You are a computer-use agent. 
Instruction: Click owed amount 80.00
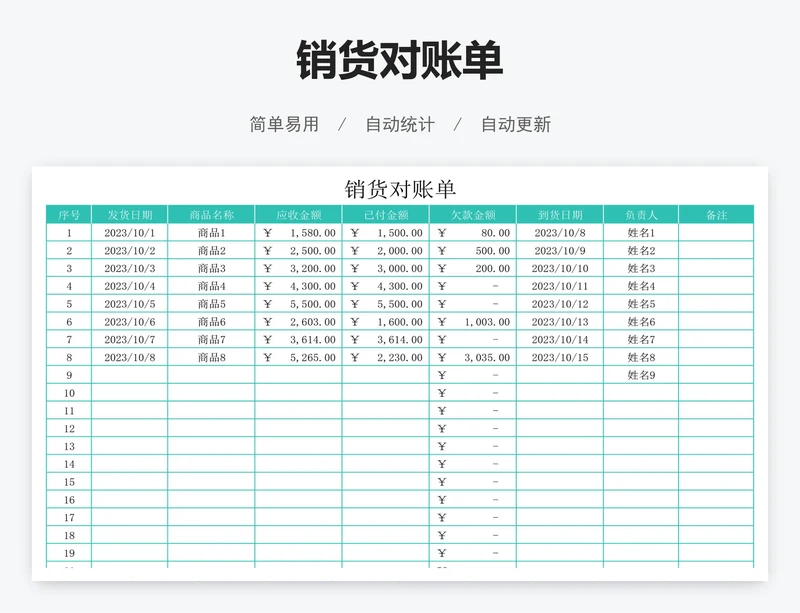473,233
